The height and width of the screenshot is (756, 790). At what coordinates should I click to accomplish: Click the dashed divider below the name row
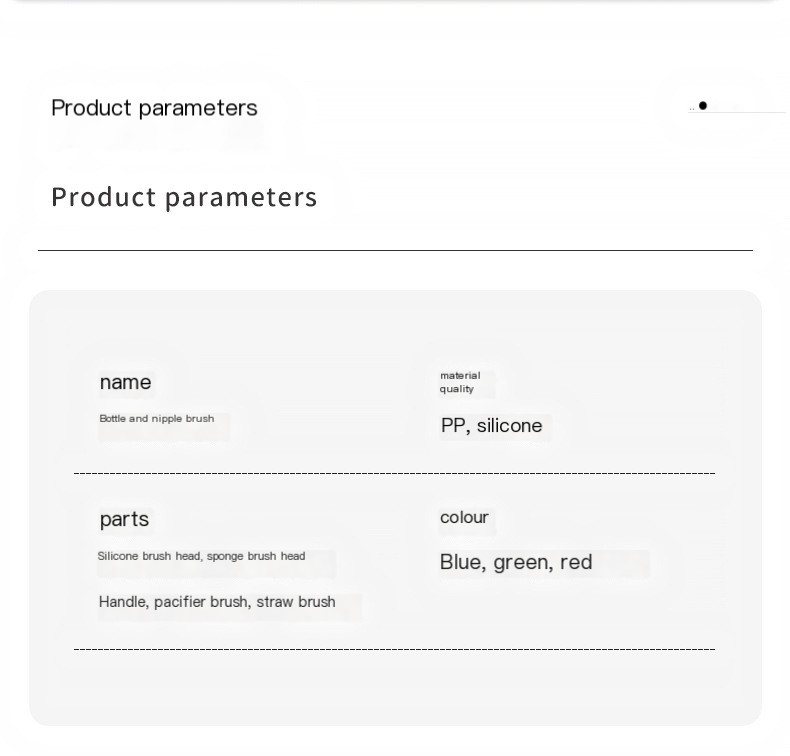click(394, 473)
